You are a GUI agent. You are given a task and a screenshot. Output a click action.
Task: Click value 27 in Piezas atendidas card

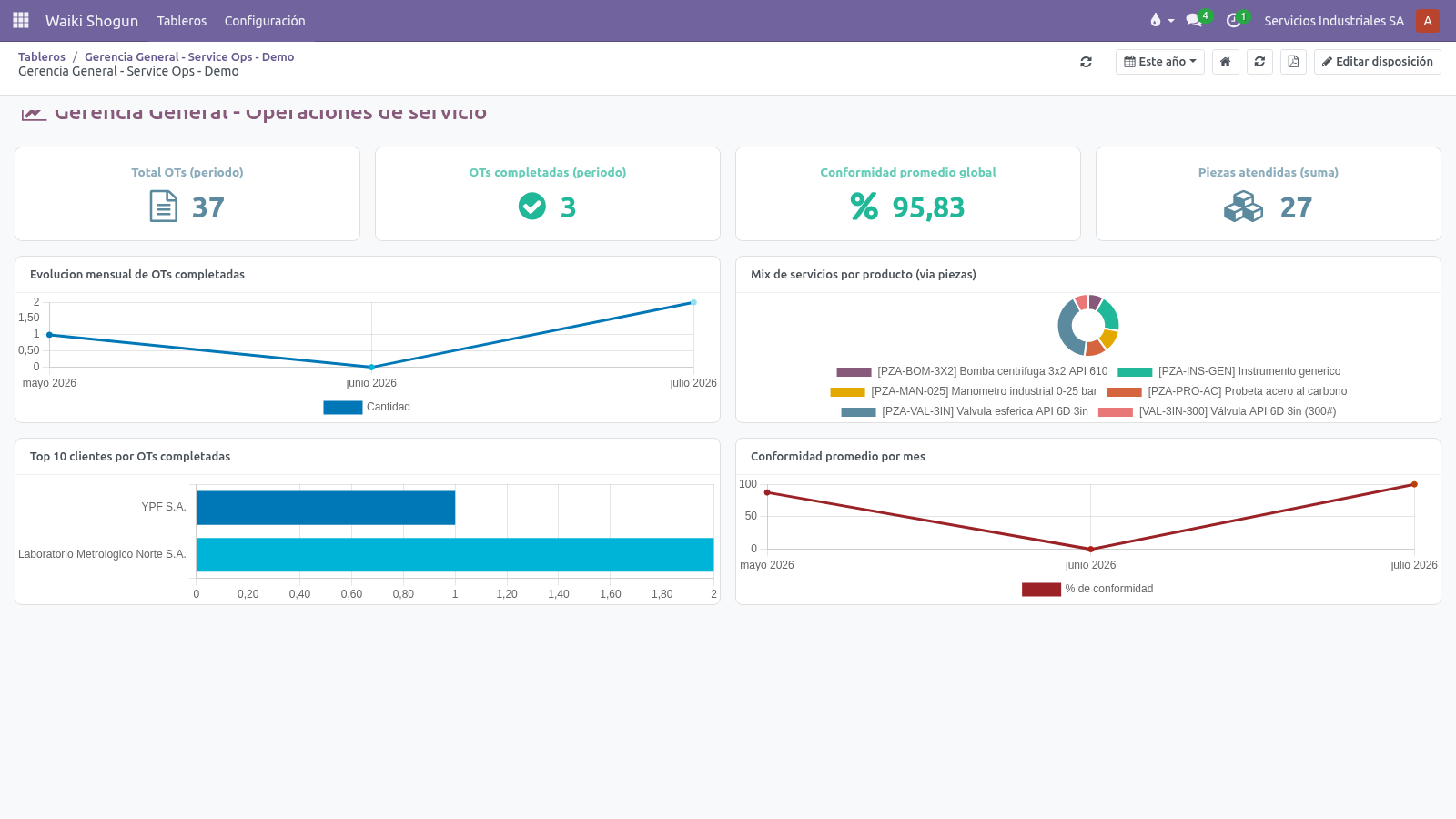click(1297, 207)
